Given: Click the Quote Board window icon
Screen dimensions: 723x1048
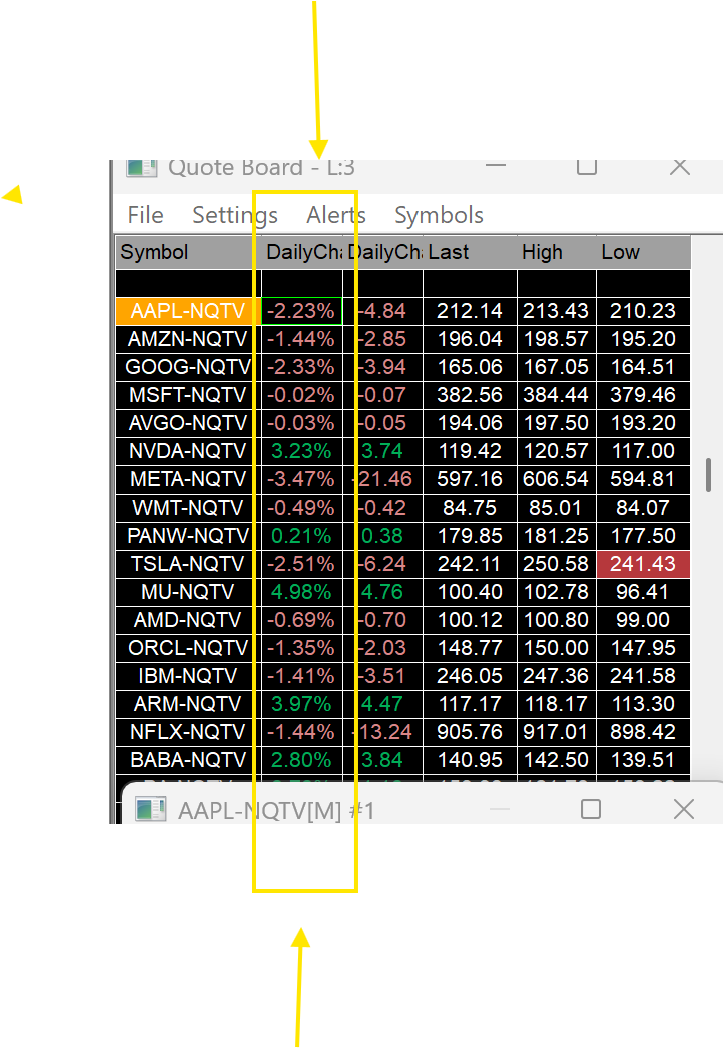Looking at the screenshot, I should pos(142,167).
